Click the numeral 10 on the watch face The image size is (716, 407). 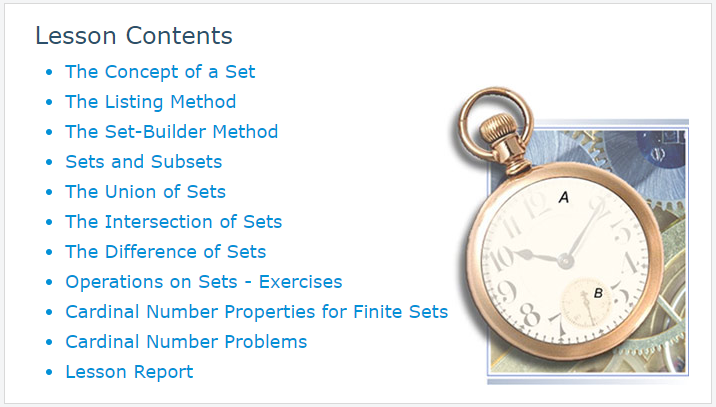click(501, 258)
